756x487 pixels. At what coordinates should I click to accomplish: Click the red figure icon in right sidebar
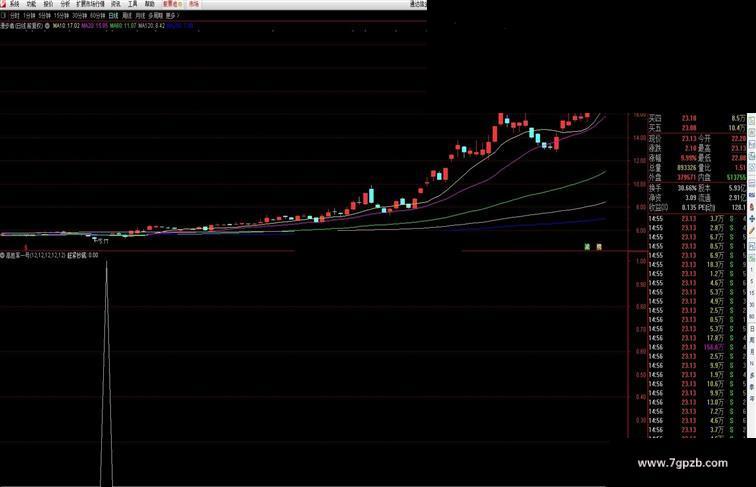pyautogui.click(x=752, y=207)
